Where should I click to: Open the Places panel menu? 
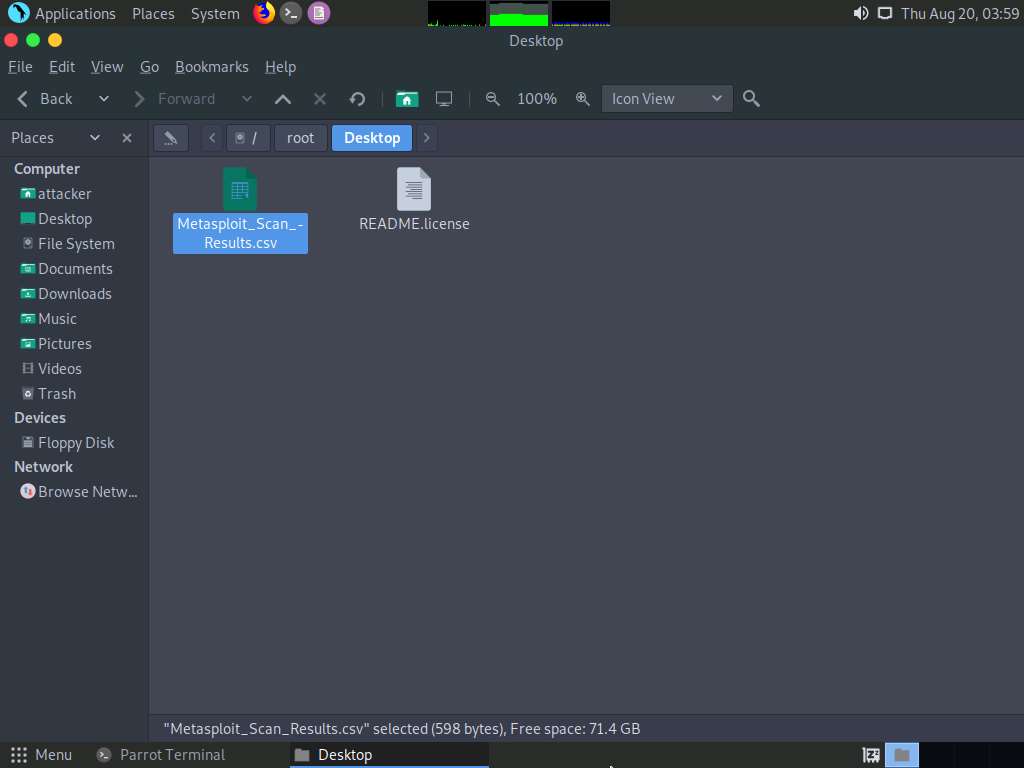[x=153, y=13]
